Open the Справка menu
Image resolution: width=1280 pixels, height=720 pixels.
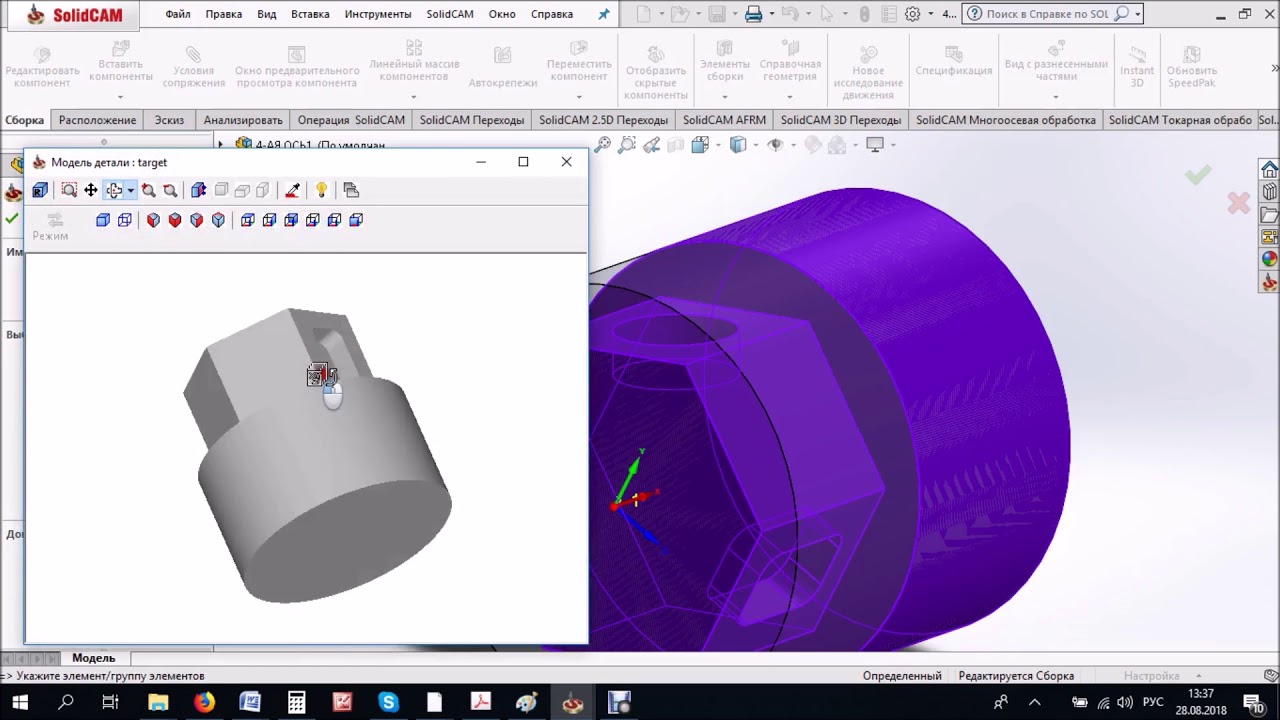[x=552, y=14]
